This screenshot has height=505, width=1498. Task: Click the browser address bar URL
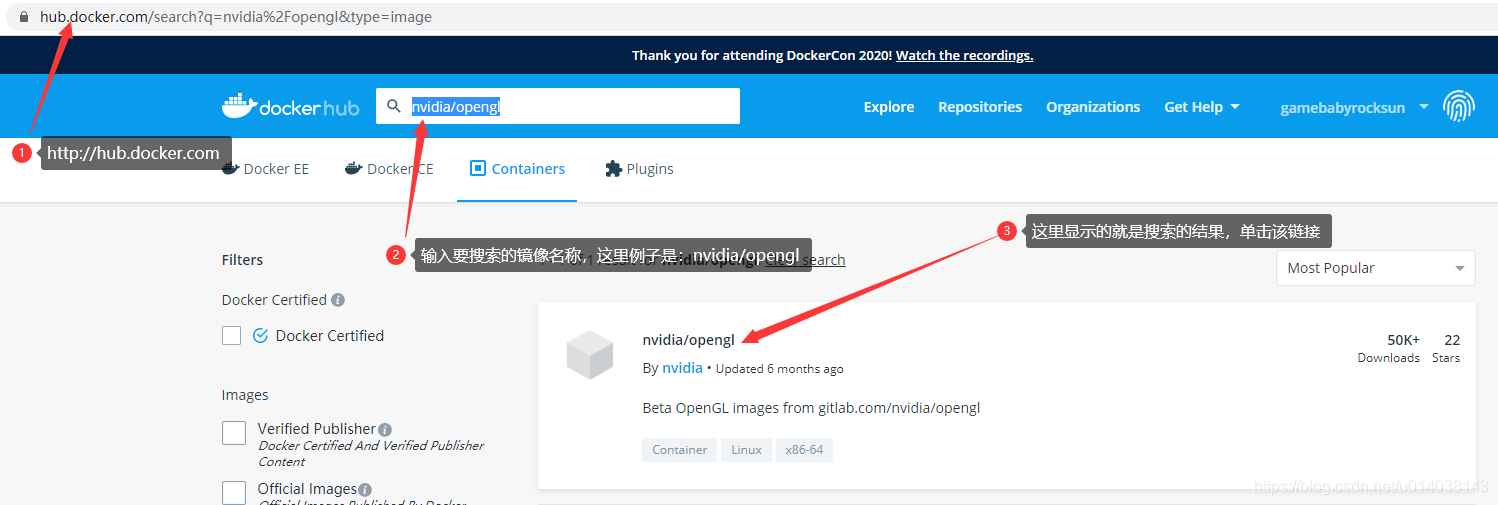coord(236,17)
